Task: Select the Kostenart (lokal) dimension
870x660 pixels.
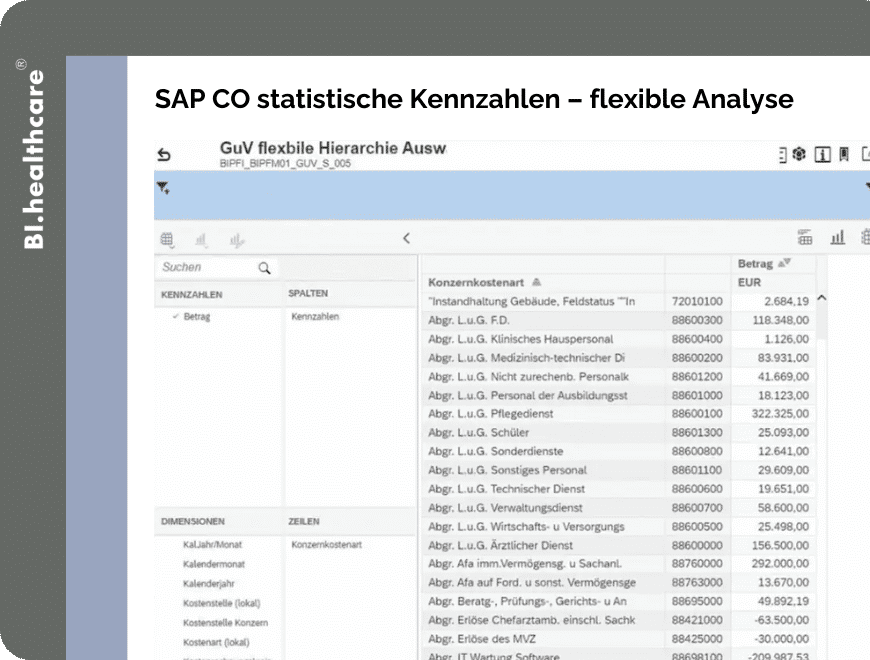Action: pos(216,642)
